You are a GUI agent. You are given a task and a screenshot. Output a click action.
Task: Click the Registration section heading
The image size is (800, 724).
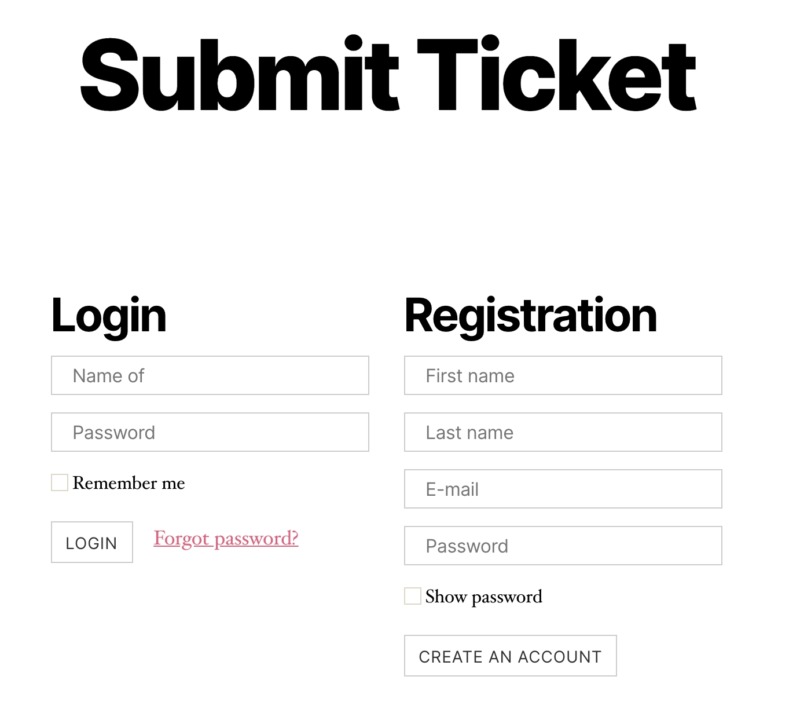528,313
